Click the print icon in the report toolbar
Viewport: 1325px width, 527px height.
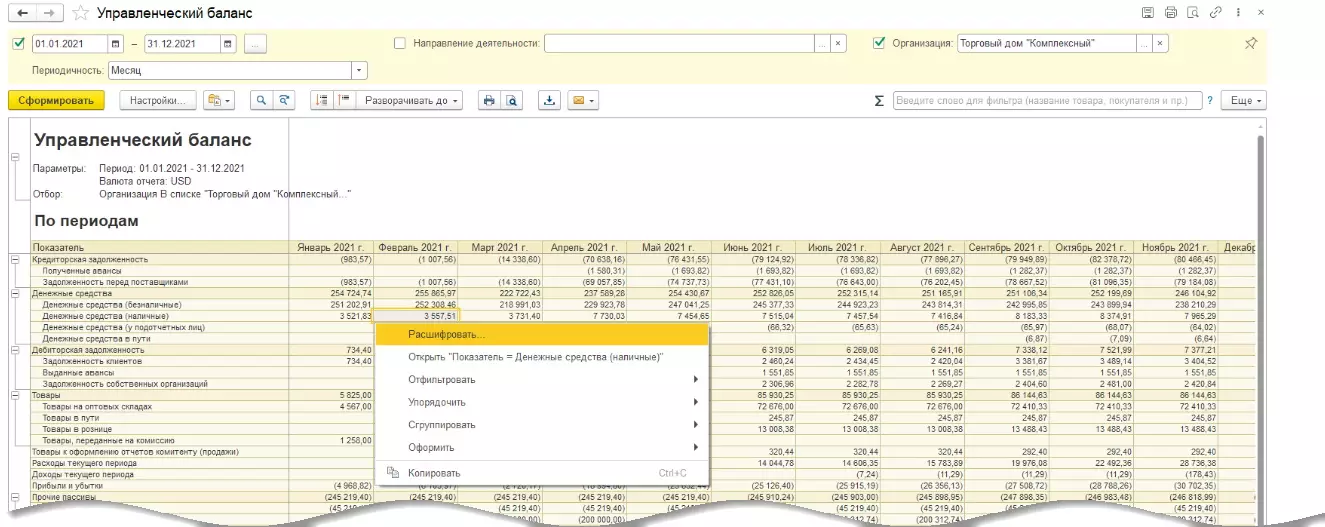[489, 101]
